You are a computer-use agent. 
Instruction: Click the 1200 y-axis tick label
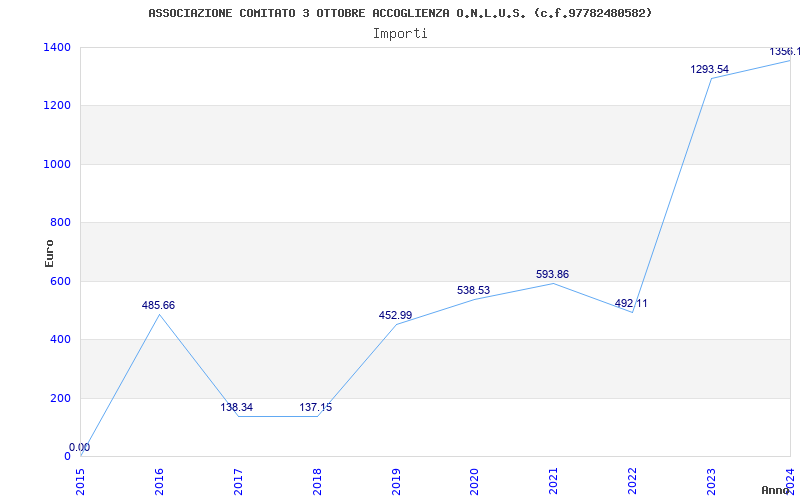point(57,106)
